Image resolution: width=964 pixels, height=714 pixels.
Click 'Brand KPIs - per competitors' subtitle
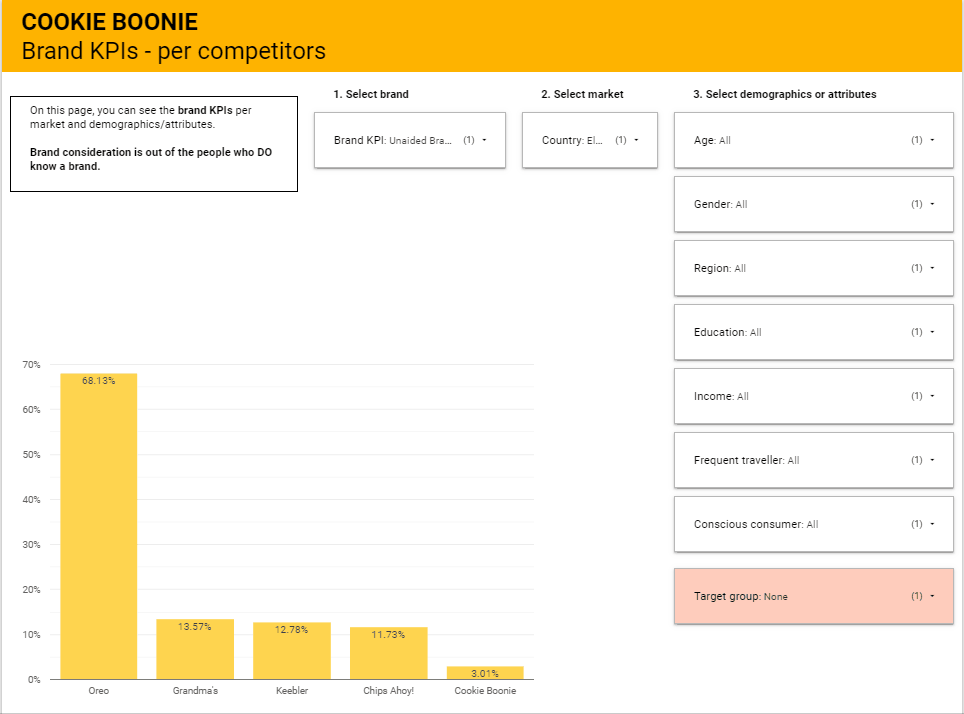pos(173,51)
